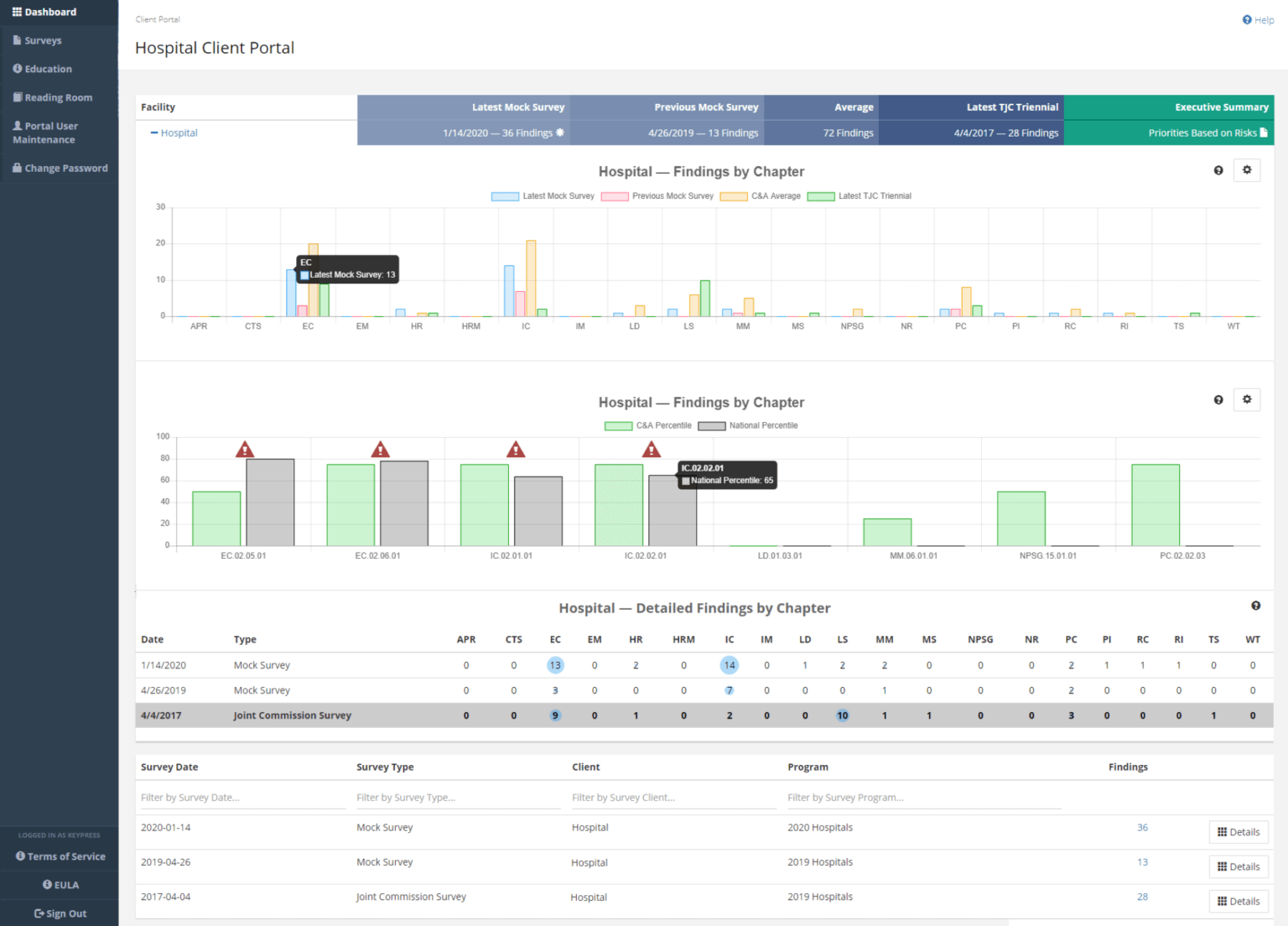The image size is (1288, 926).
Task: Toggle C&A Average legend color swatch
Action: click(734, 196)
